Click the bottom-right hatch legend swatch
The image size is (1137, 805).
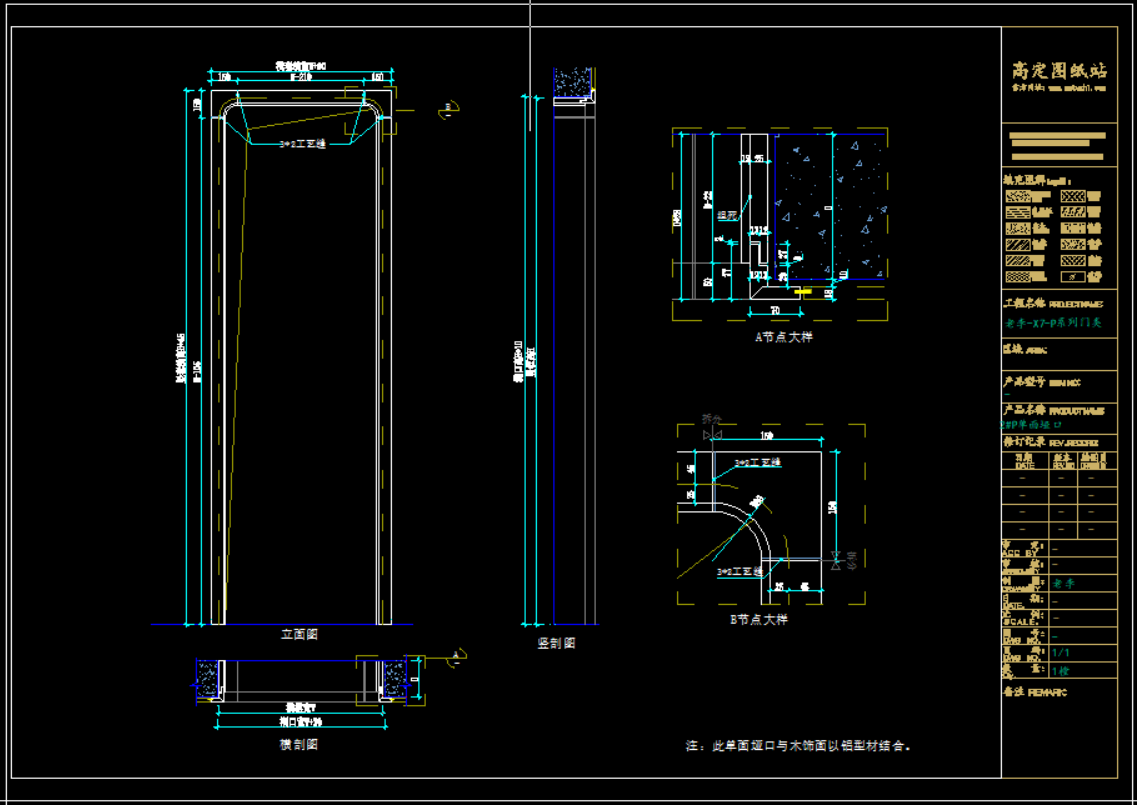(x=1073, y=276)
